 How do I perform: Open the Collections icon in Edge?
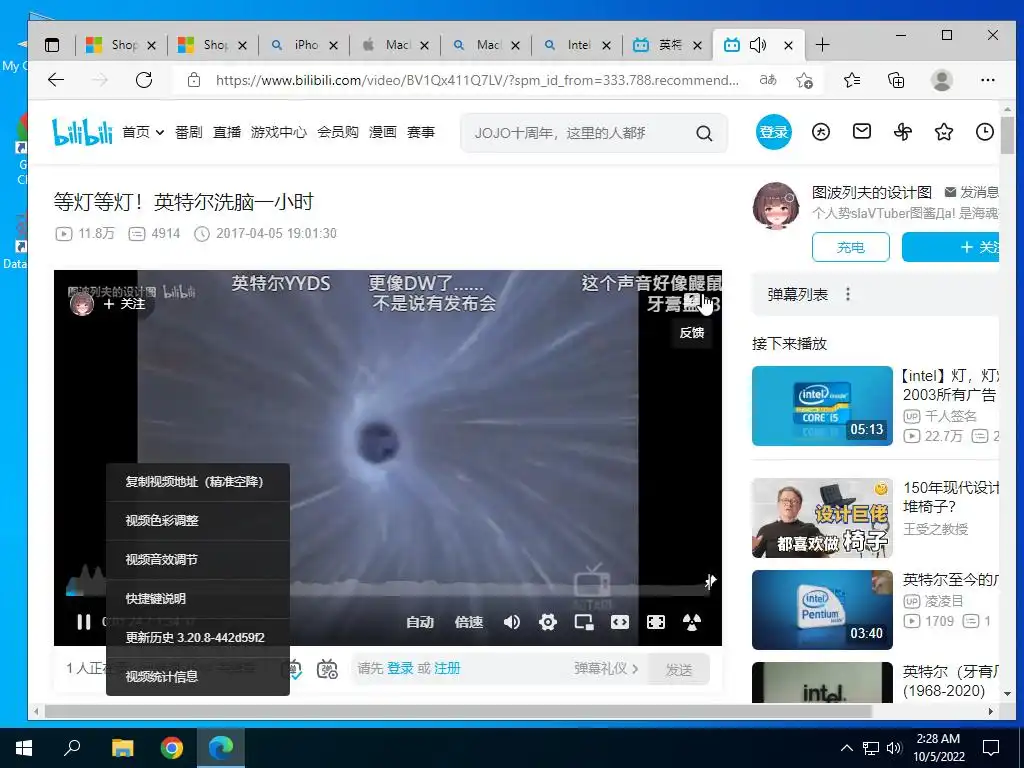pos(896,80)
